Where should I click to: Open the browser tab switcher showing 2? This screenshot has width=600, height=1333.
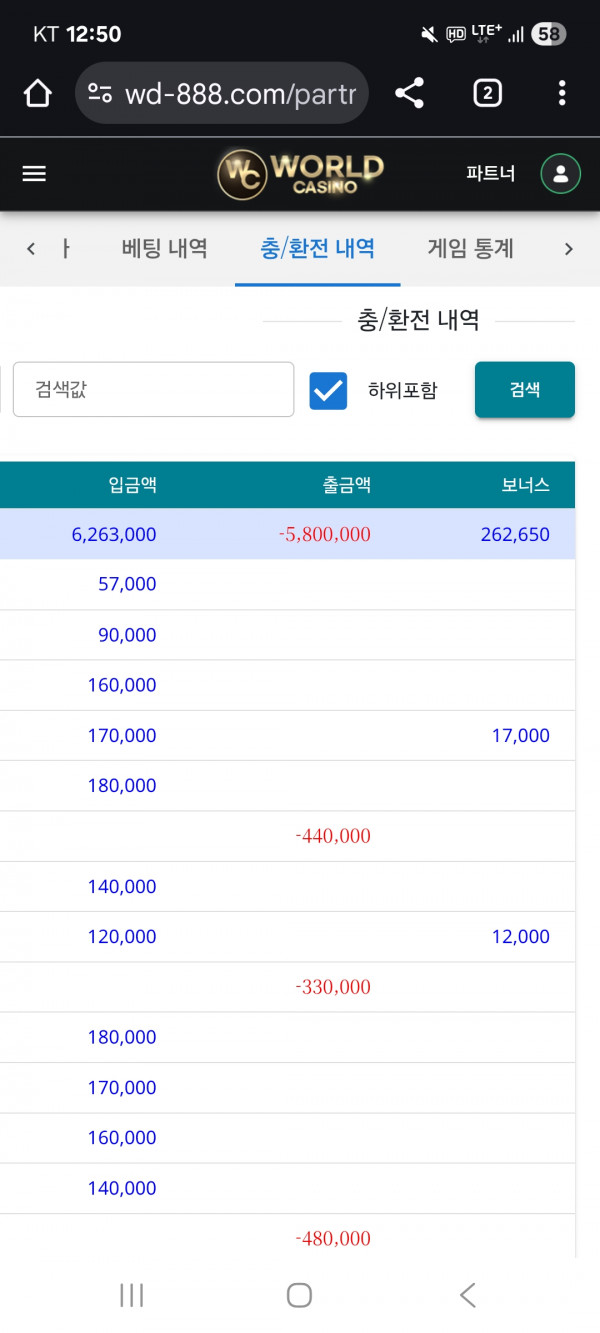coord(487,94)
